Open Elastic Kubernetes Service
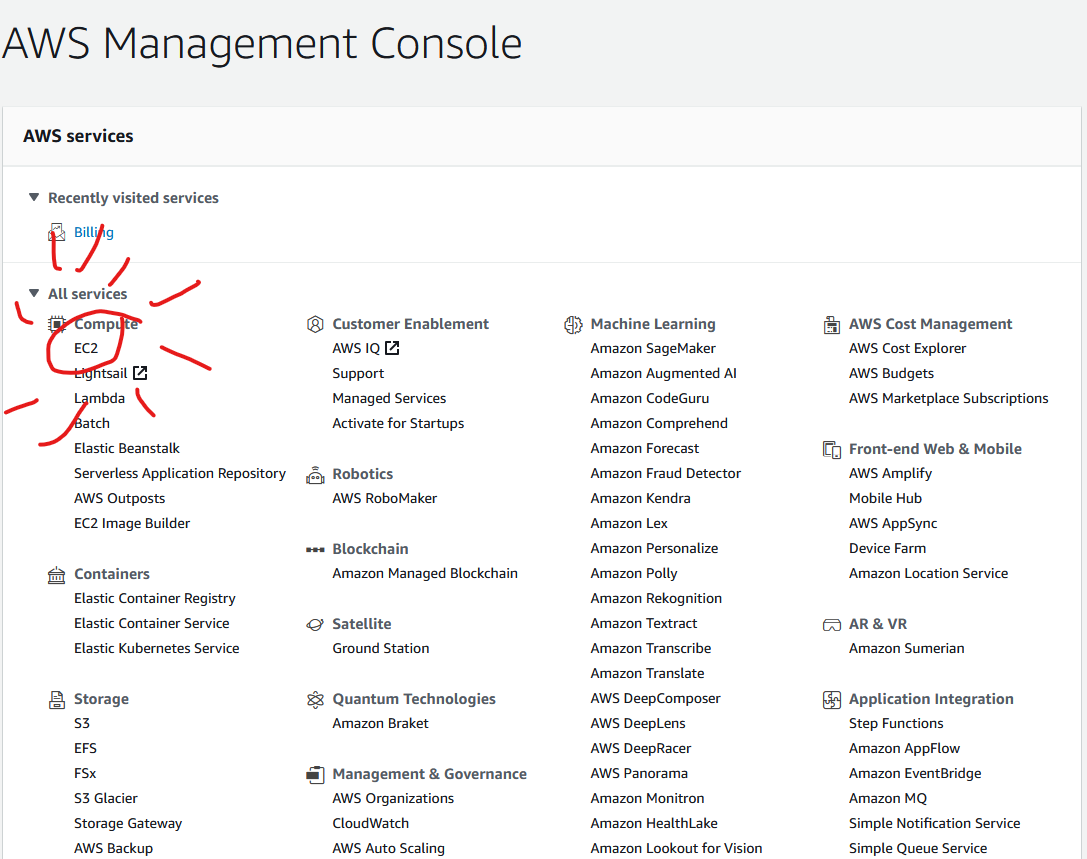 coord(157,648)
